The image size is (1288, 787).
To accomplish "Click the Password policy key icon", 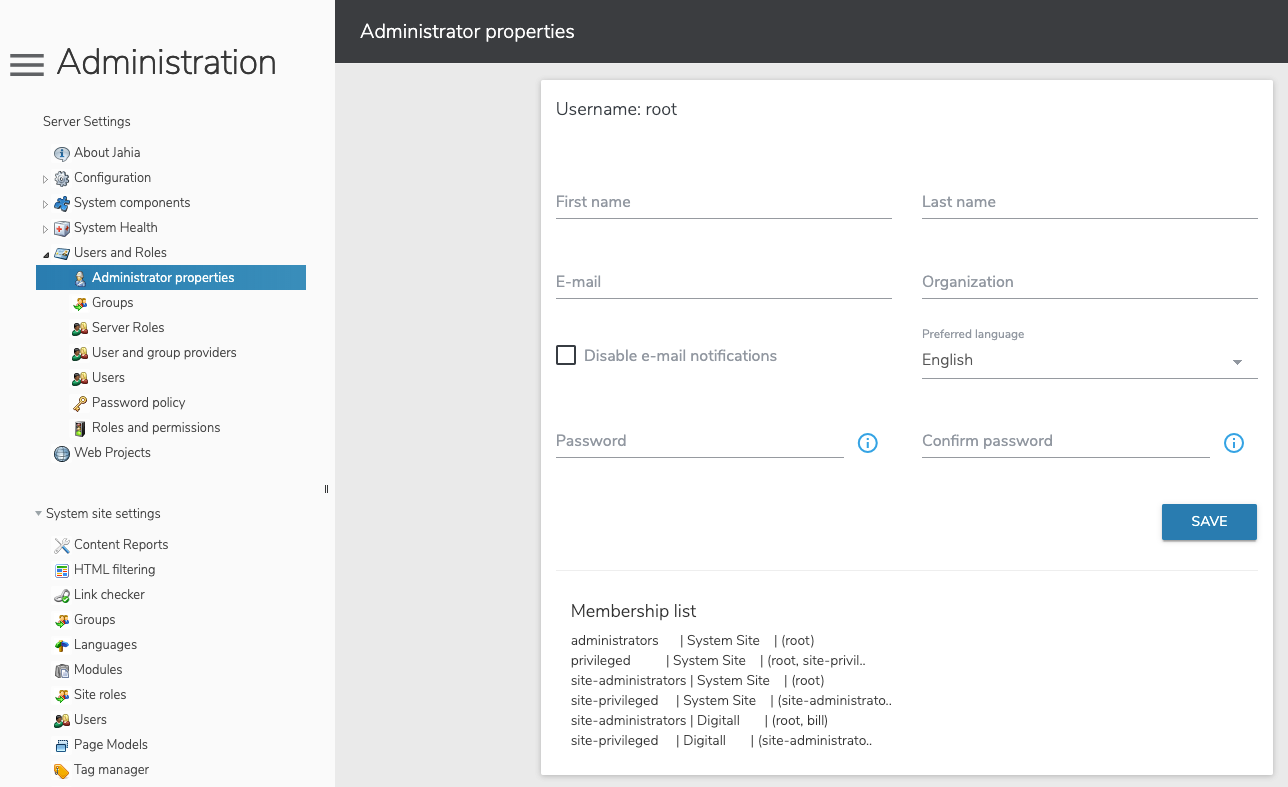I will (x=80, y=403).
